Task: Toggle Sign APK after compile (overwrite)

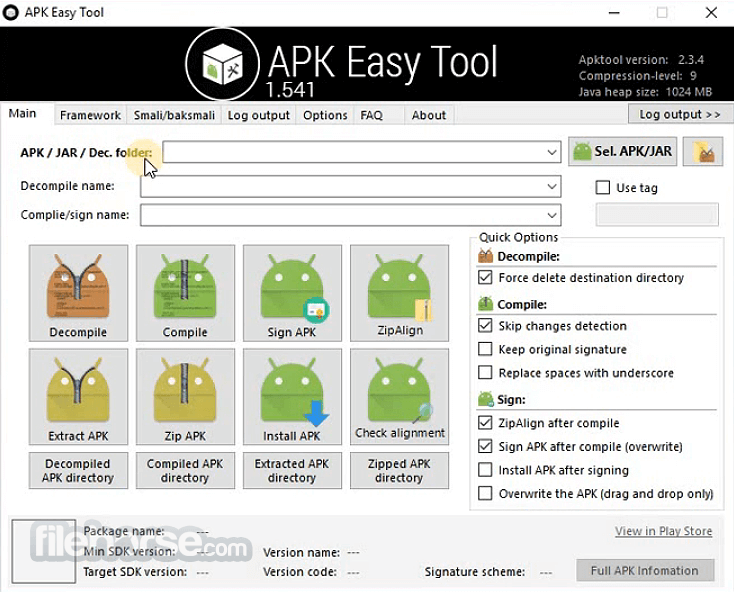Action: pos(485,446)
